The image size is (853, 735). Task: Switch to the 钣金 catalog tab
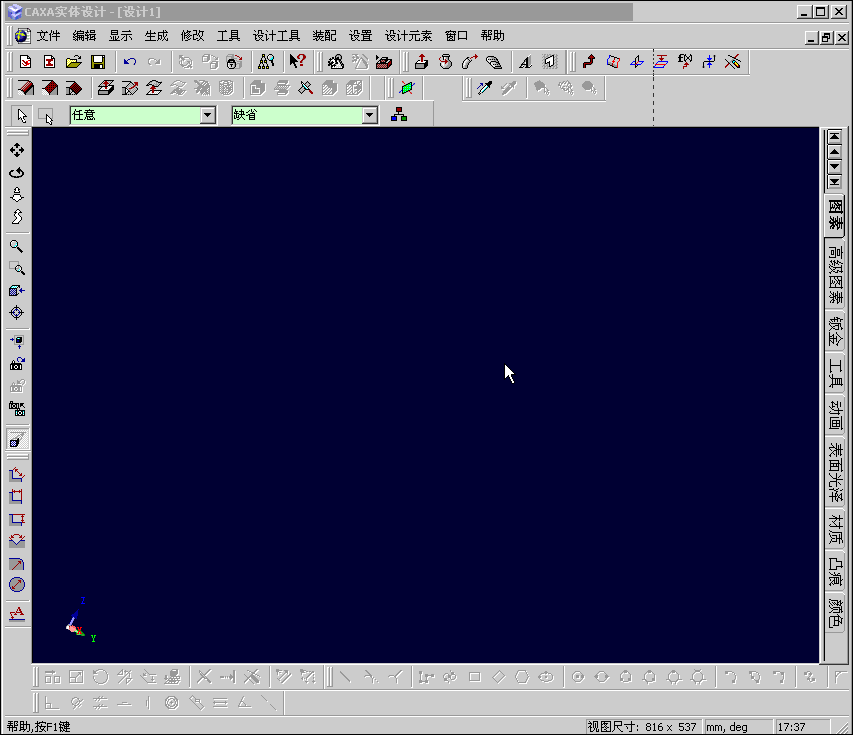(x=835, y=332)
